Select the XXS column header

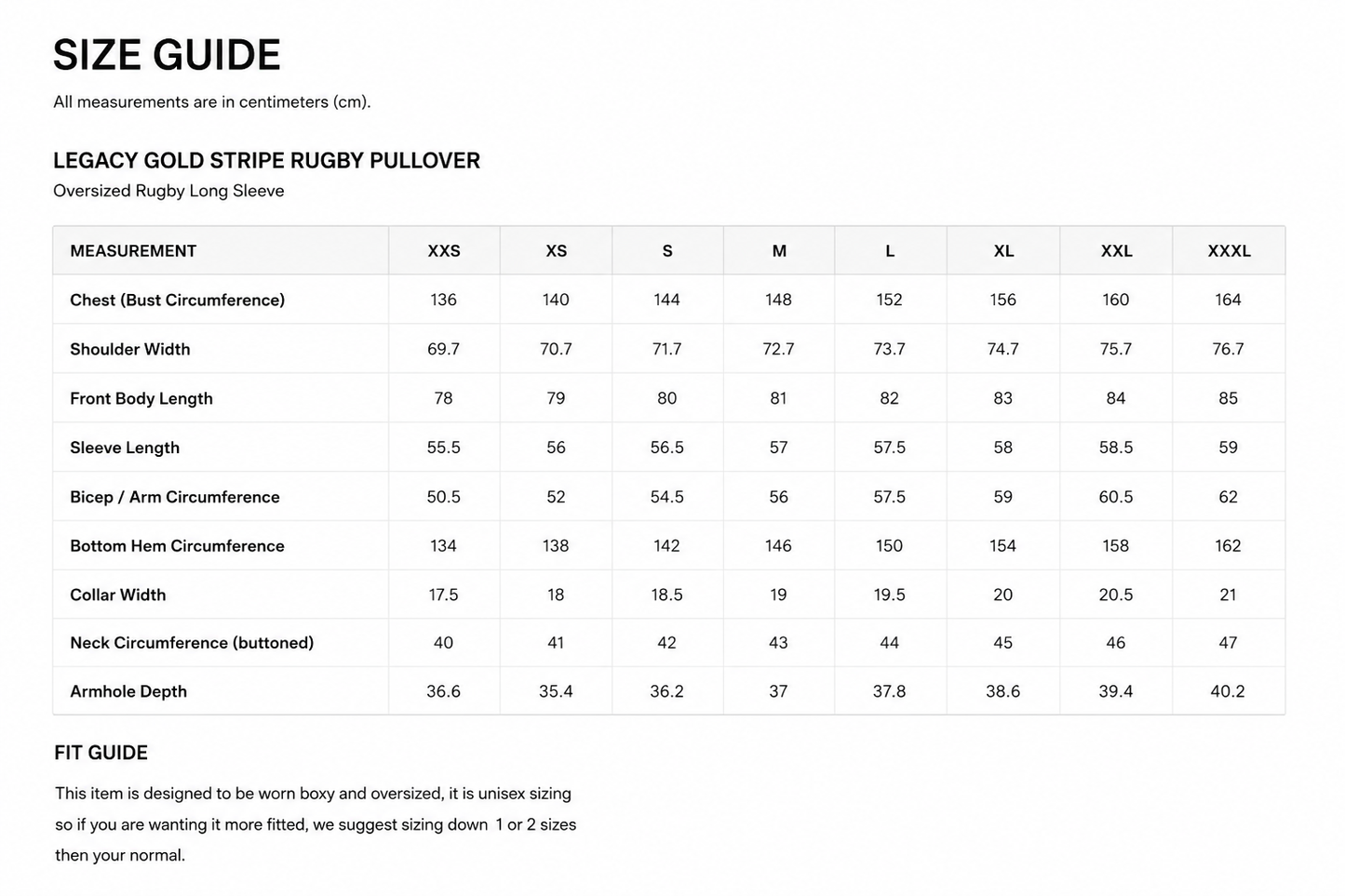[x=444, y=251]
